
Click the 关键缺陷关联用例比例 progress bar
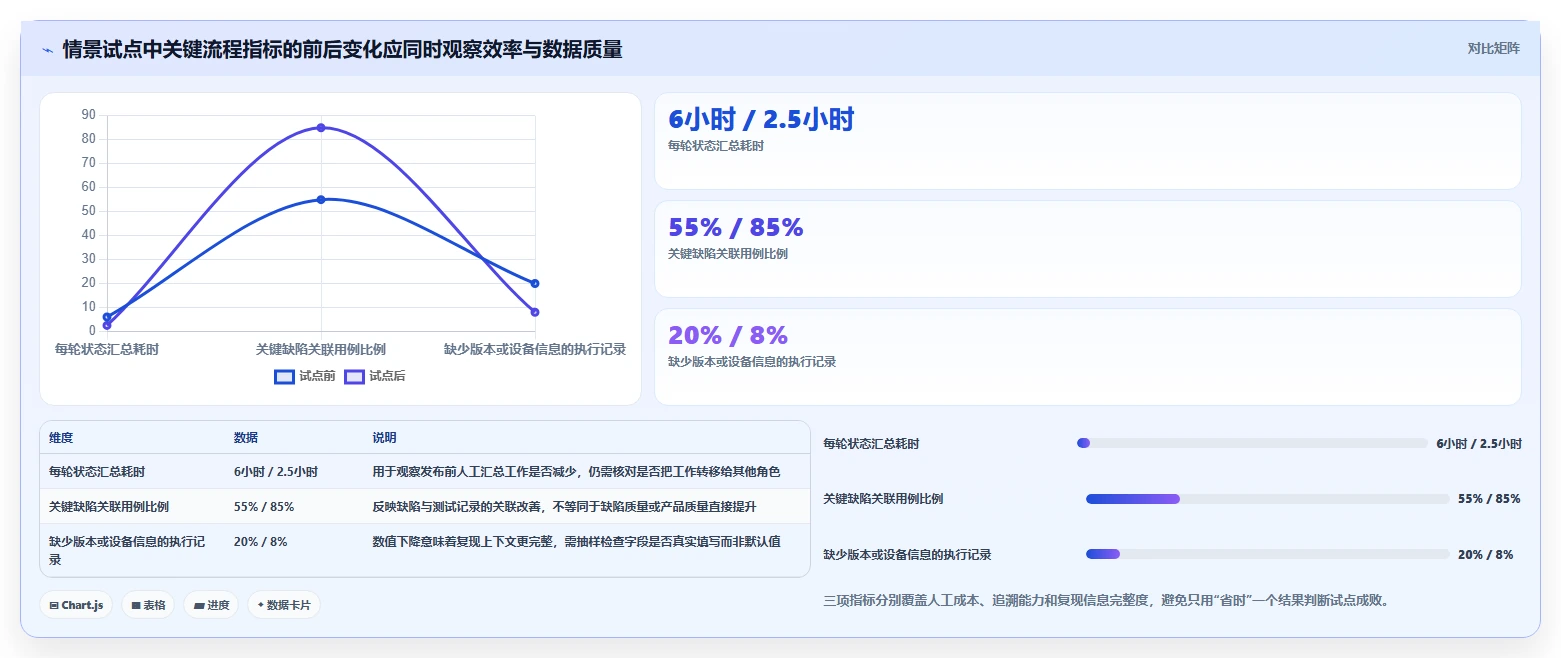[1267, 498]
